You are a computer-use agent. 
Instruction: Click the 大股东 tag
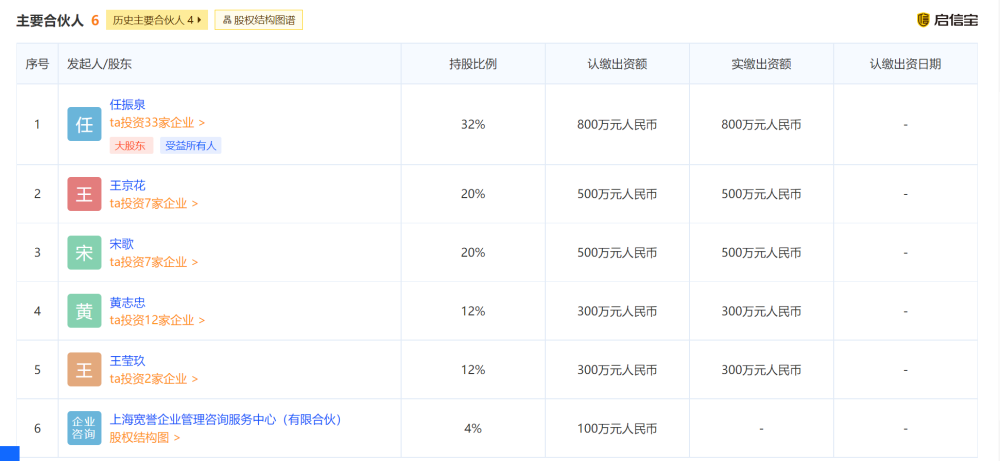coord(131,145)
